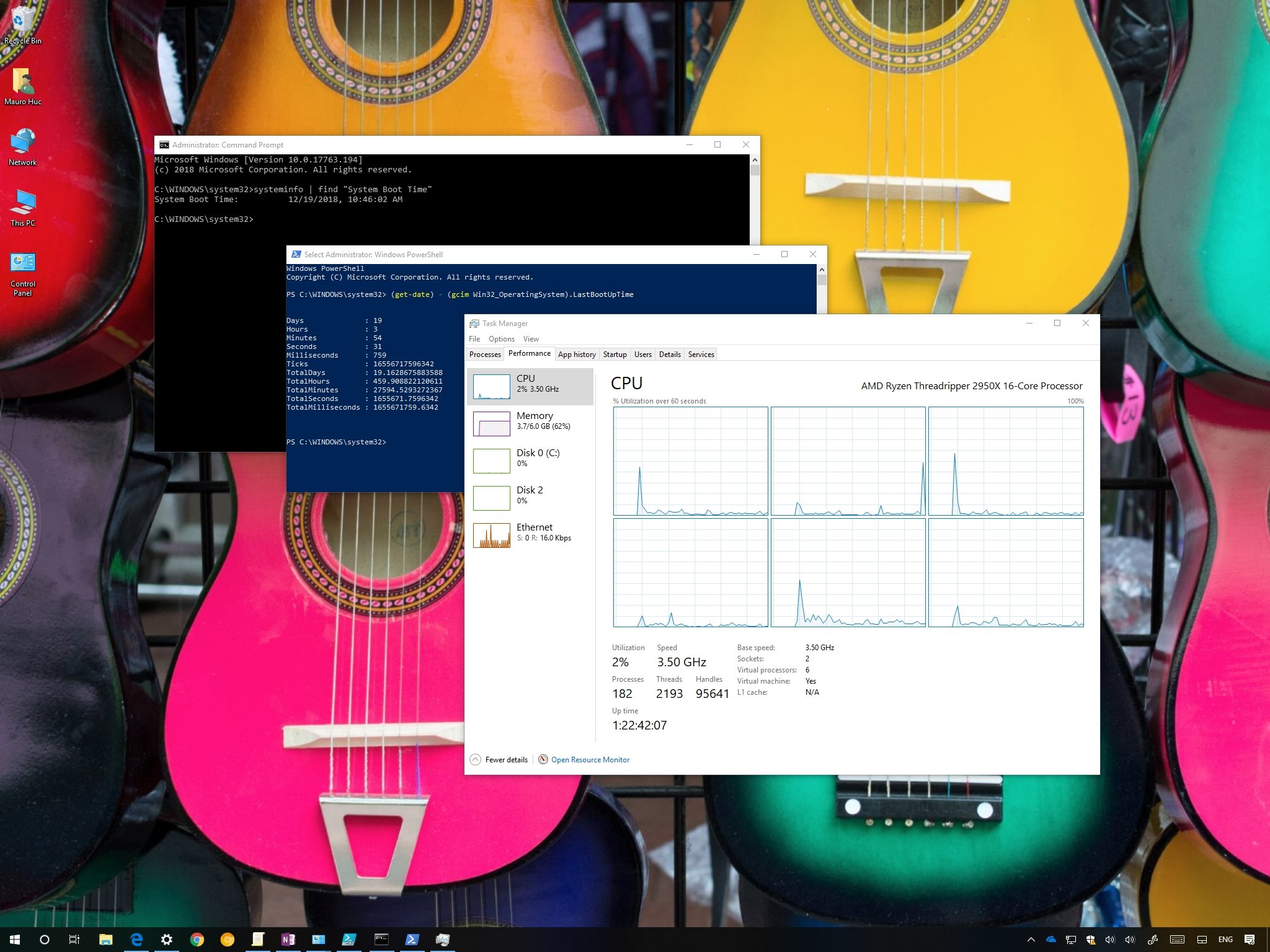Viewport: 1270px width, 952px height.
Task: Switch to Task Manager taskbar icon
Action: point(442,940)
